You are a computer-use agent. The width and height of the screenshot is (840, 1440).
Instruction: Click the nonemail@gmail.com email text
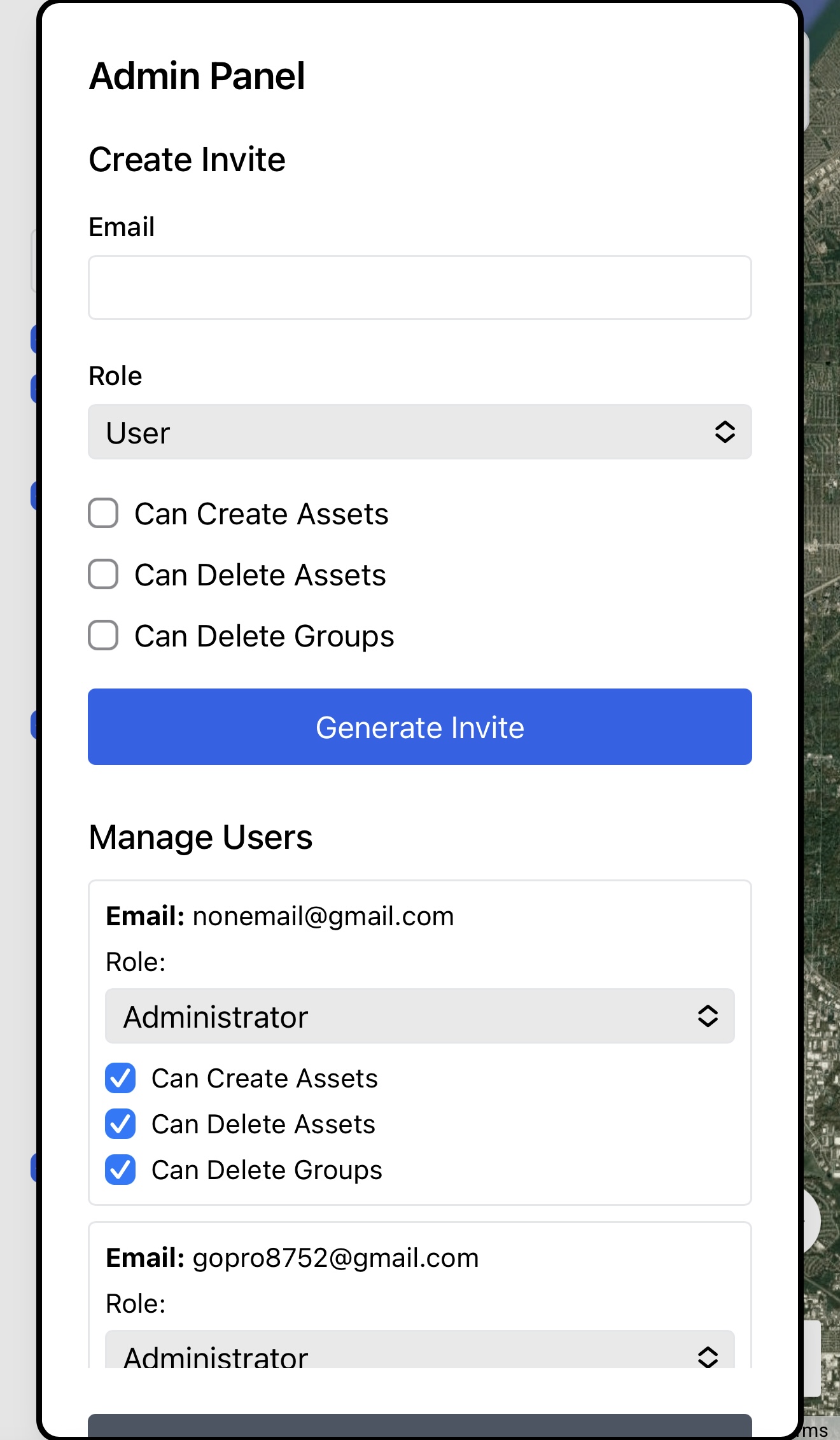(323, 916)
